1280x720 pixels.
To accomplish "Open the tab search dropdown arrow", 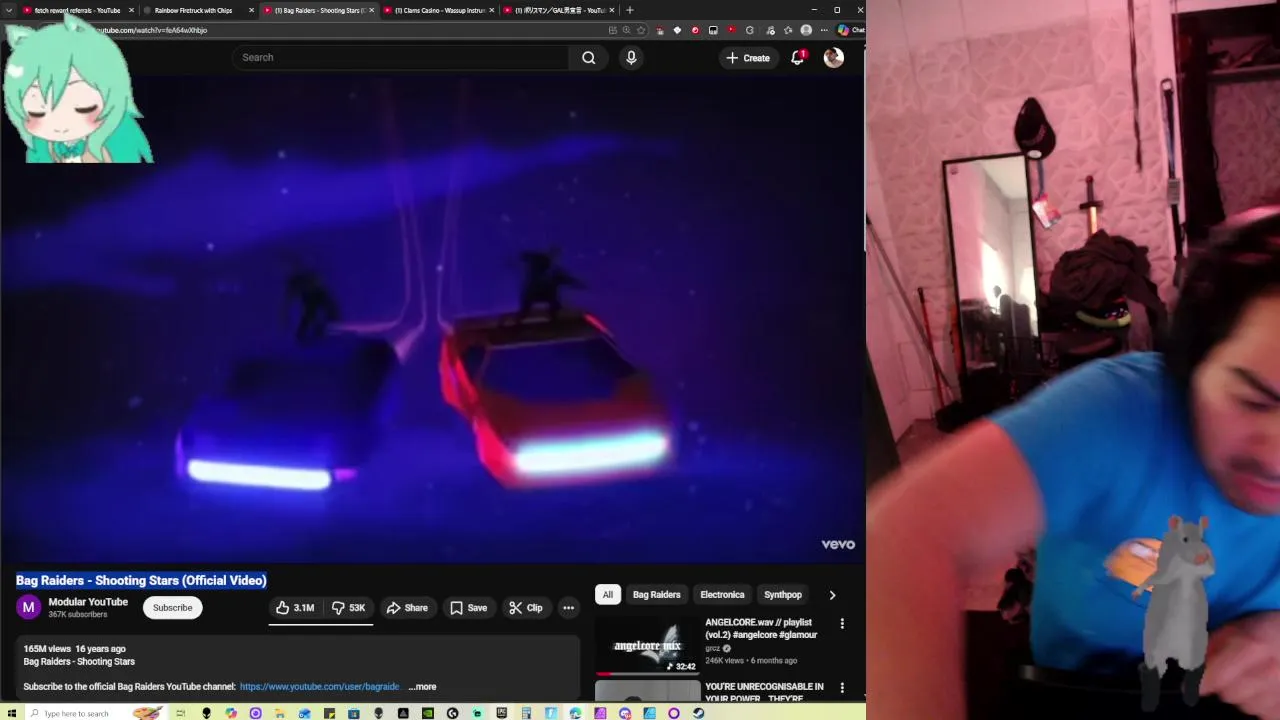I will (9, 10).
